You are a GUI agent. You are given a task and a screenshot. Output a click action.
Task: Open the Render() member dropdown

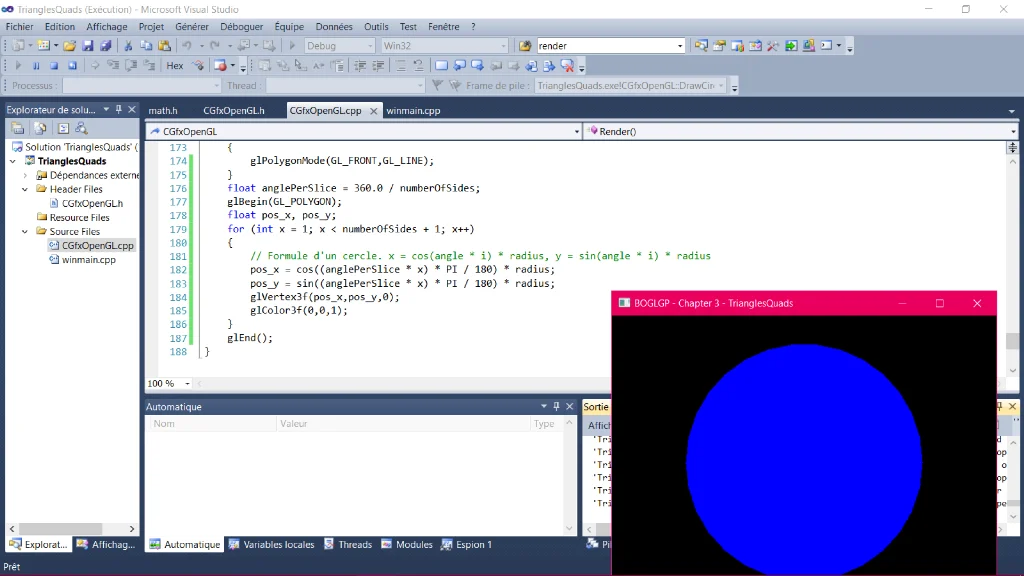(1013, 131)
